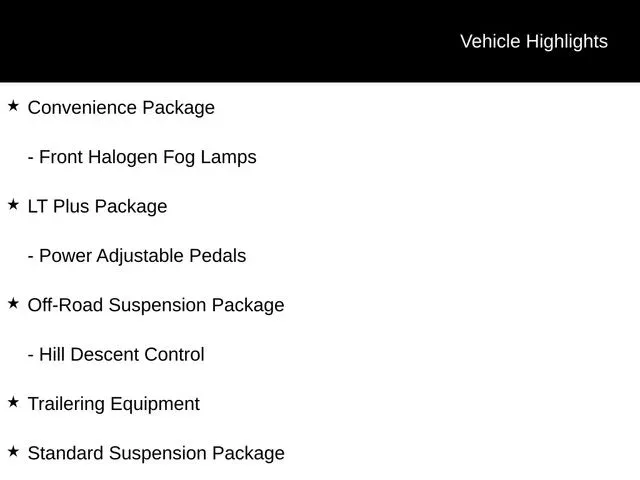The height and width of the screenshot is (480, 640).
Task: Click the star beside LT Plus Package
Action: coord(13,204)
